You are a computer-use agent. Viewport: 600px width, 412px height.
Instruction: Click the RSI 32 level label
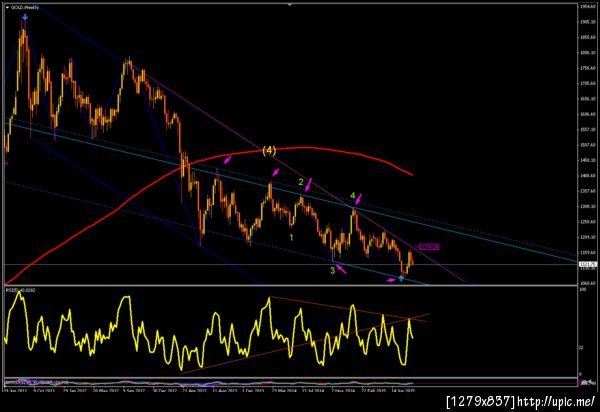click(581, 347)
